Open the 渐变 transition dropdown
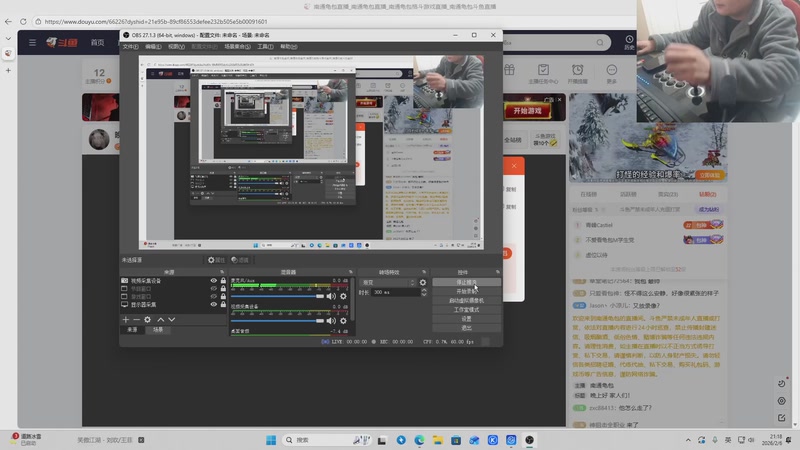 (388, 282)
